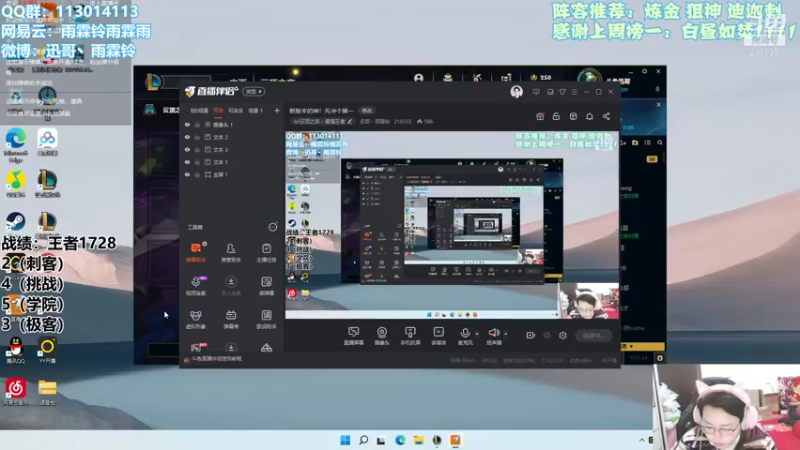This screenshot has height=450, width=800.
Task: Open toolbox more options circle icon
Action: [273, 227]
